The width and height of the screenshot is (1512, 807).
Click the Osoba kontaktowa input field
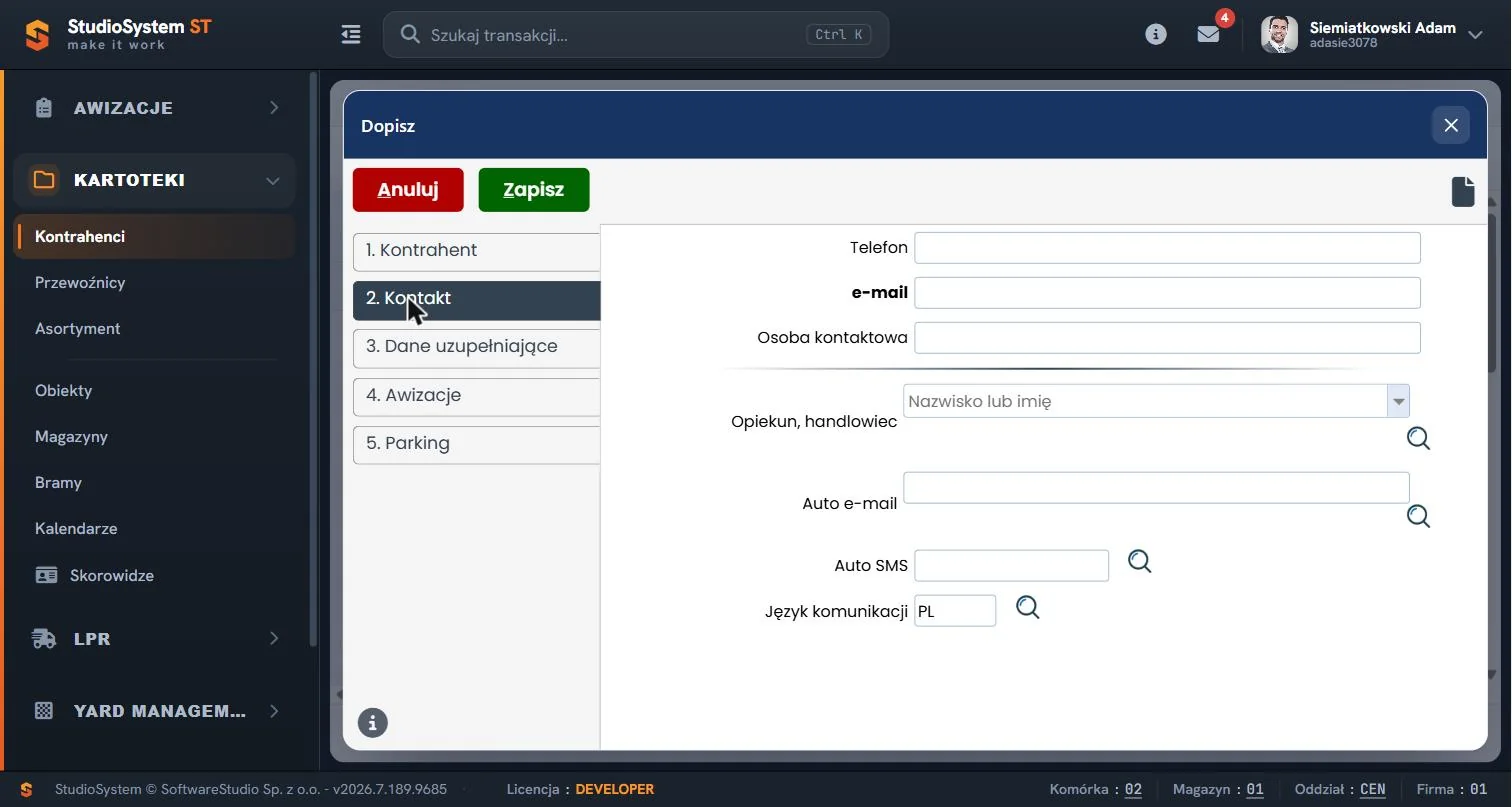(x=1167, y=338)
